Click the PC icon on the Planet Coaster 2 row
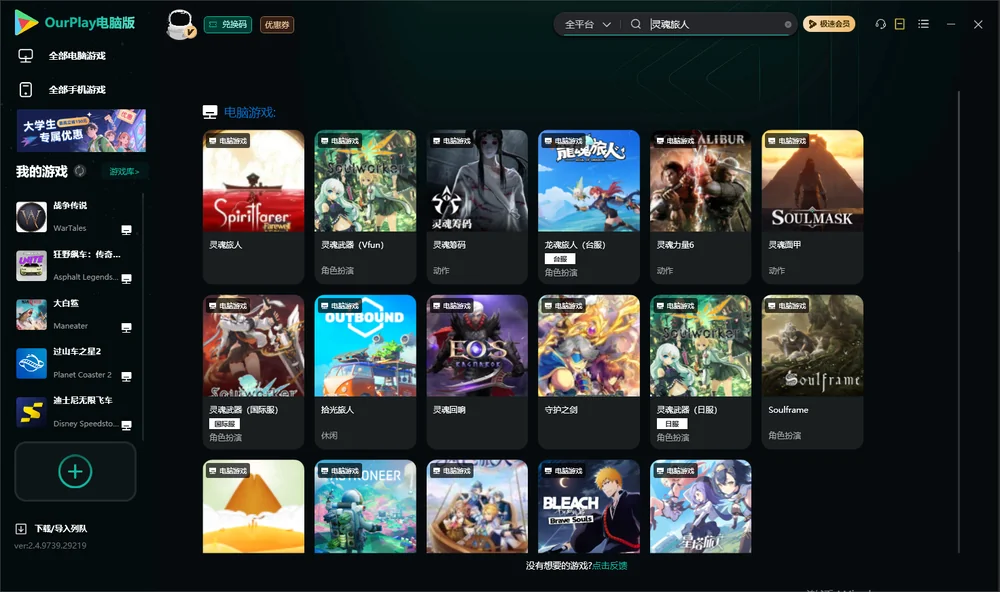This screenshot has height=592, width=1000. 126,376
